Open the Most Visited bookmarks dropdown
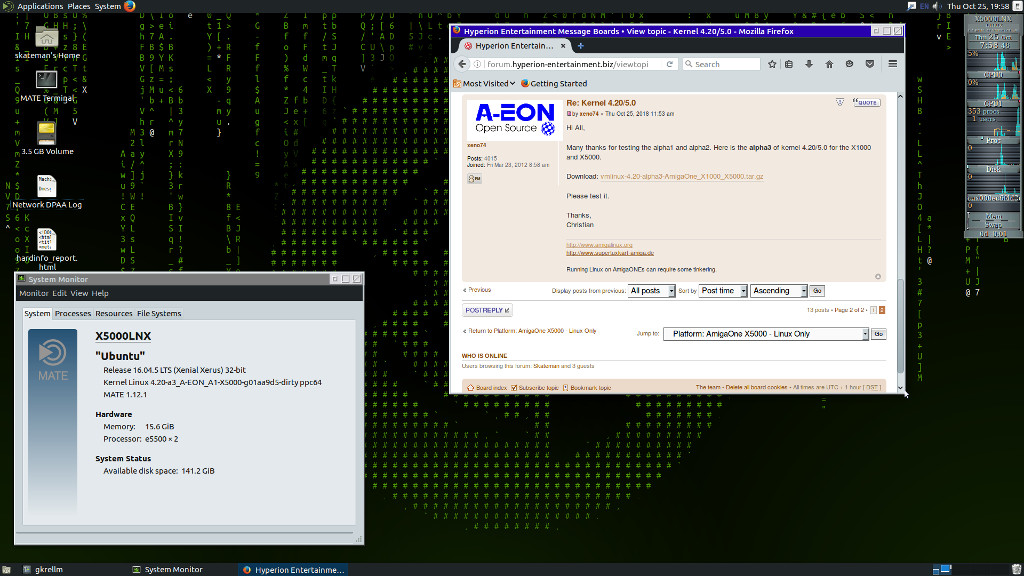 [x=484, y=84]
